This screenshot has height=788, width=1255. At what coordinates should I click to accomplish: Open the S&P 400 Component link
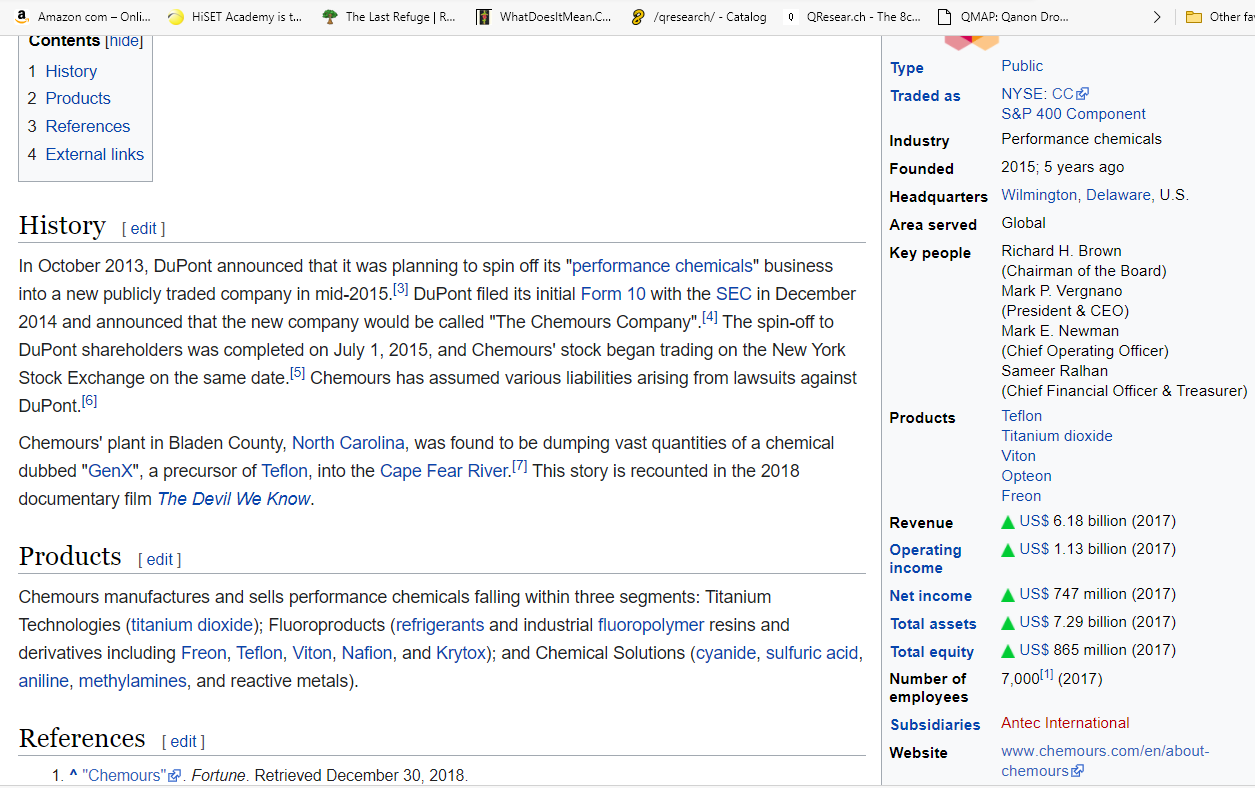pyautogui.click(x=1074, y=114)
